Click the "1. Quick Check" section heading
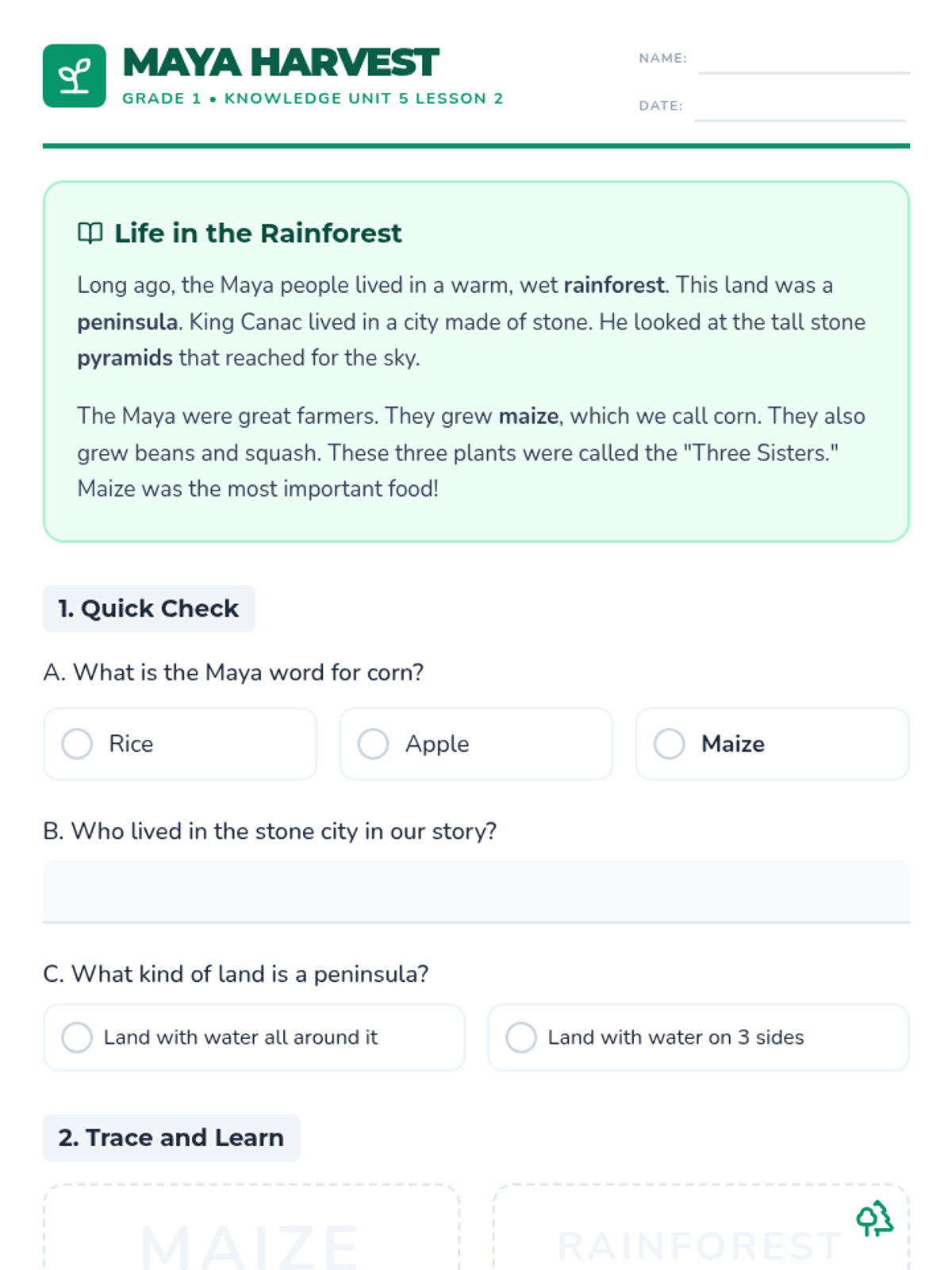 coord(148,609)
